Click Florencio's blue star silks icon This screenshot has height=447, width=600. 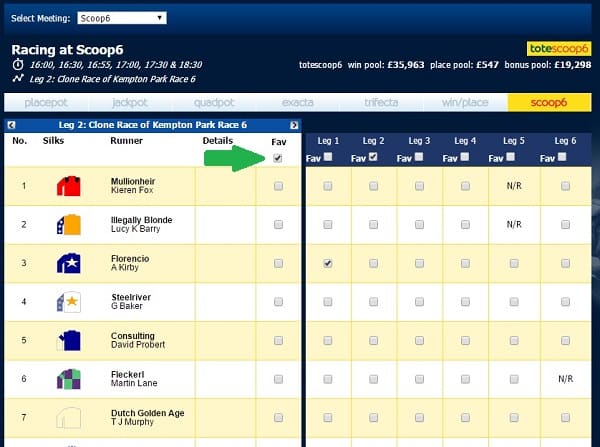[x=69, y=263]
